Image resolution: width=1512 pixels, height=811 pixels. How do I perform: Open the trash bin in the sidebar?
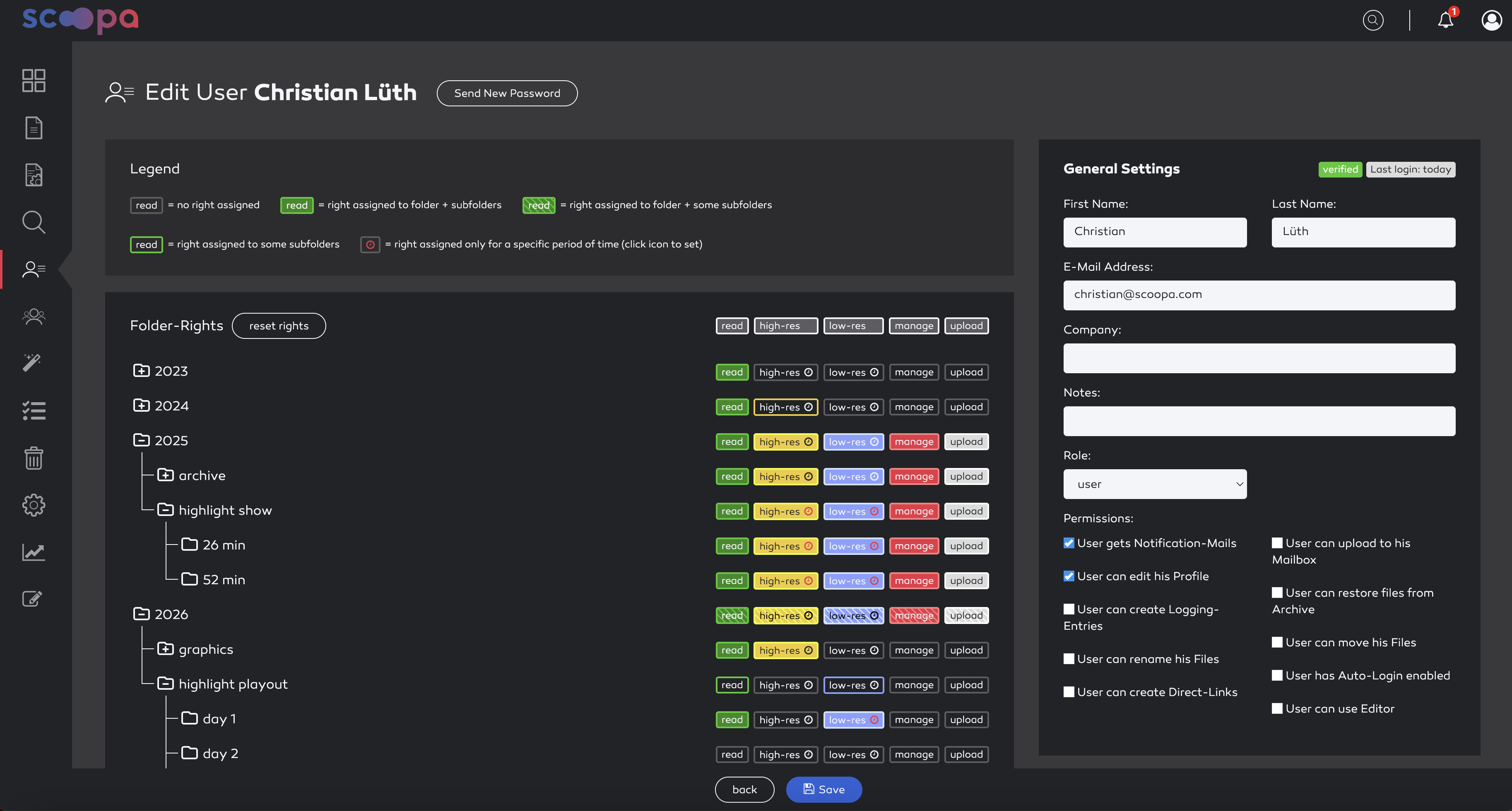34,458
